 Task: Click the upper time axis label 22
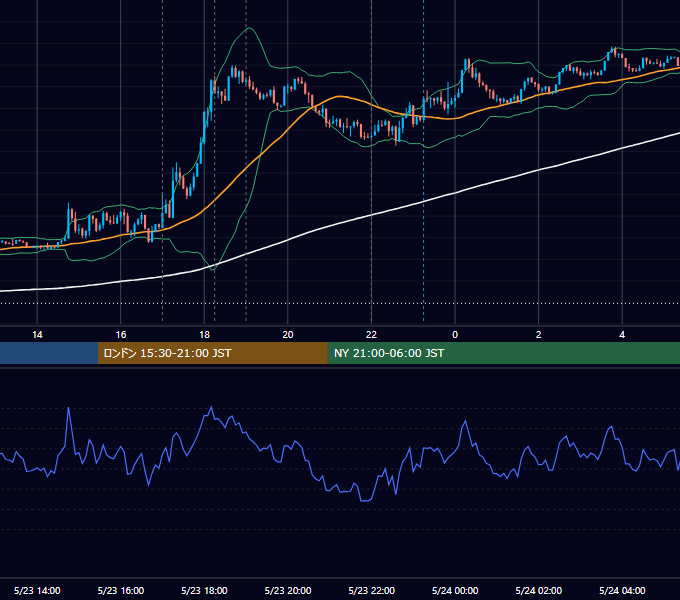(371, 335)
